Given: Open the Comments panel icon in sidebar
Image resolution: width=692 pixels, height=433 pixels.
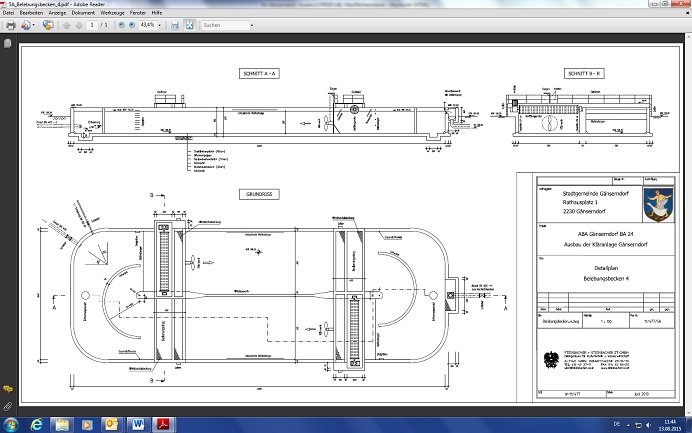Looking at the screenshot, I should tap(8, 389).
